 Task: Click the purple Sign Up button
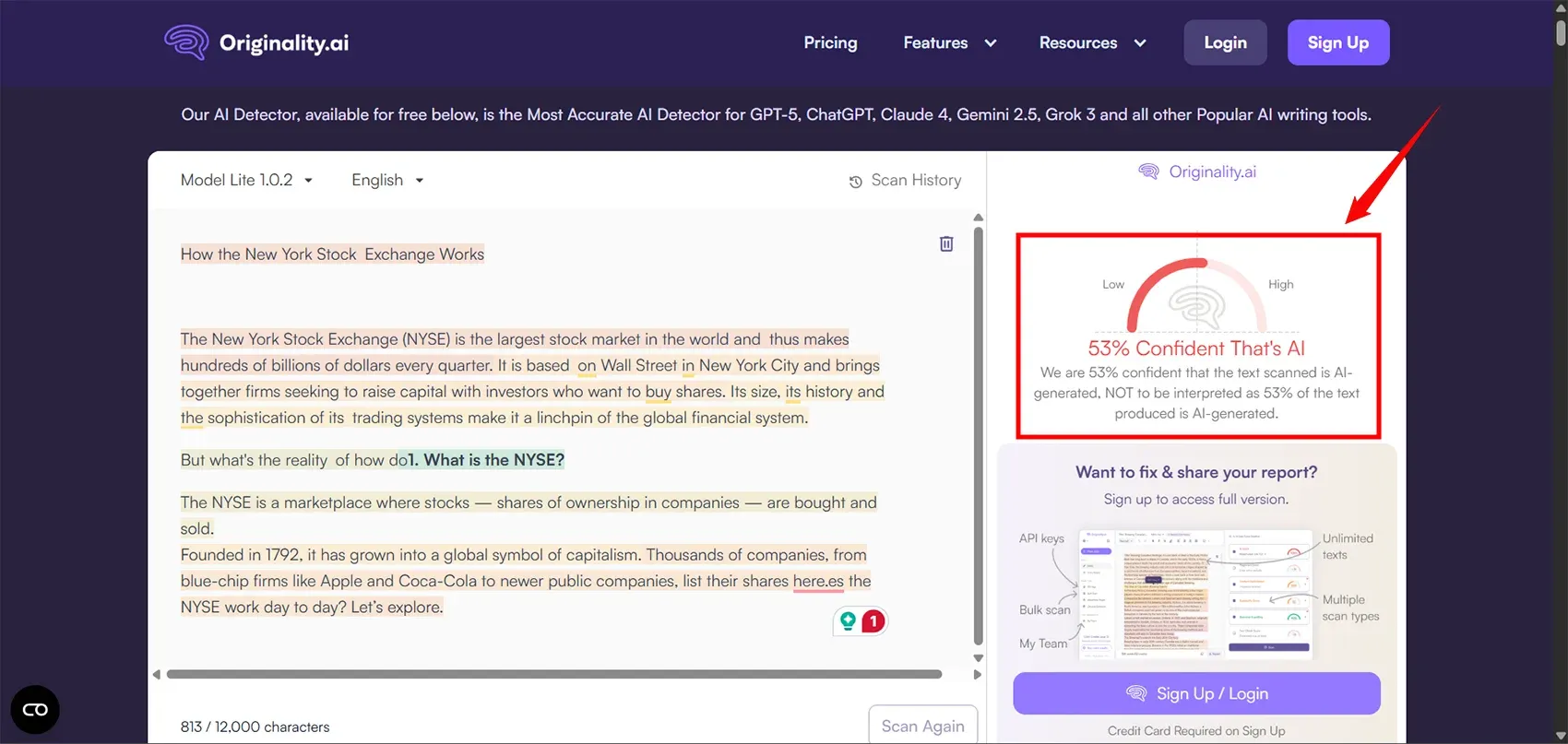click(1337, 43)
